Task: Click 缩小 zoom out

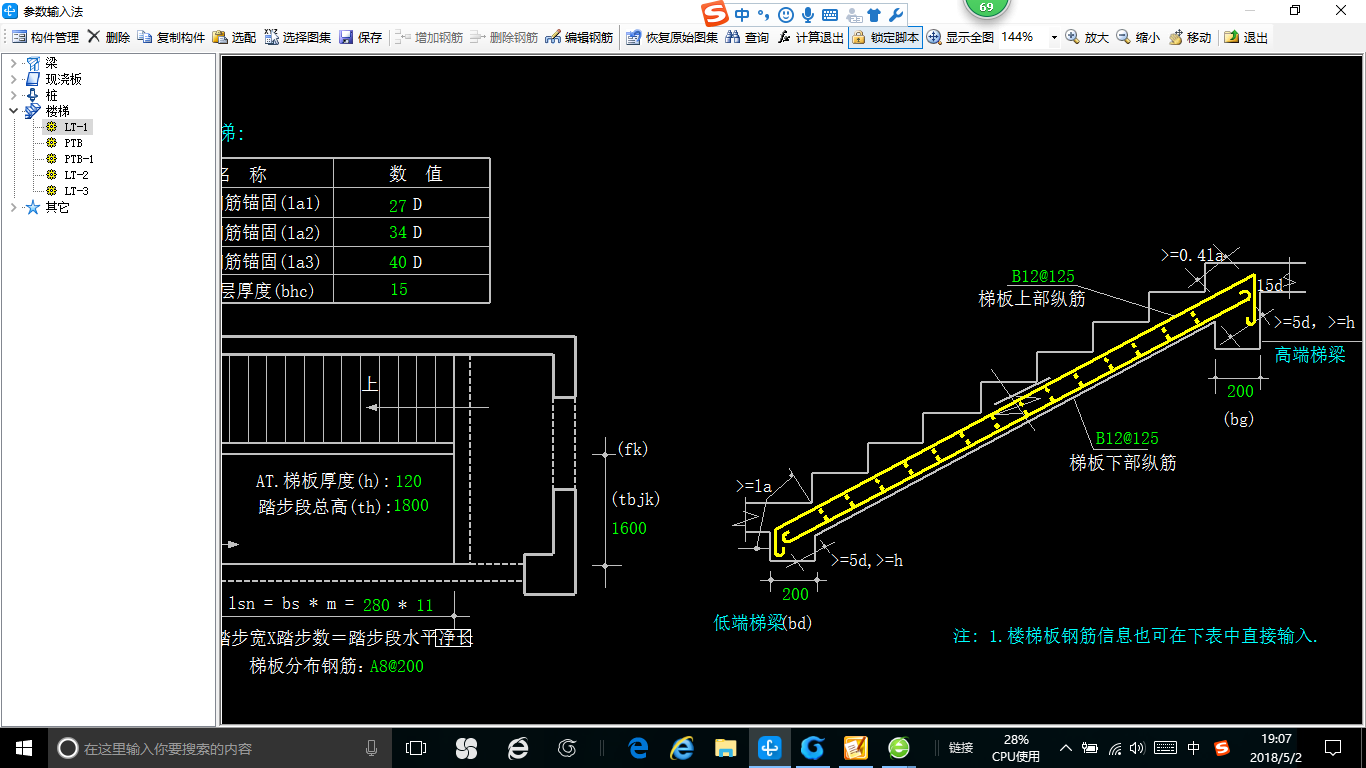Action: (x=1138, y=37)
